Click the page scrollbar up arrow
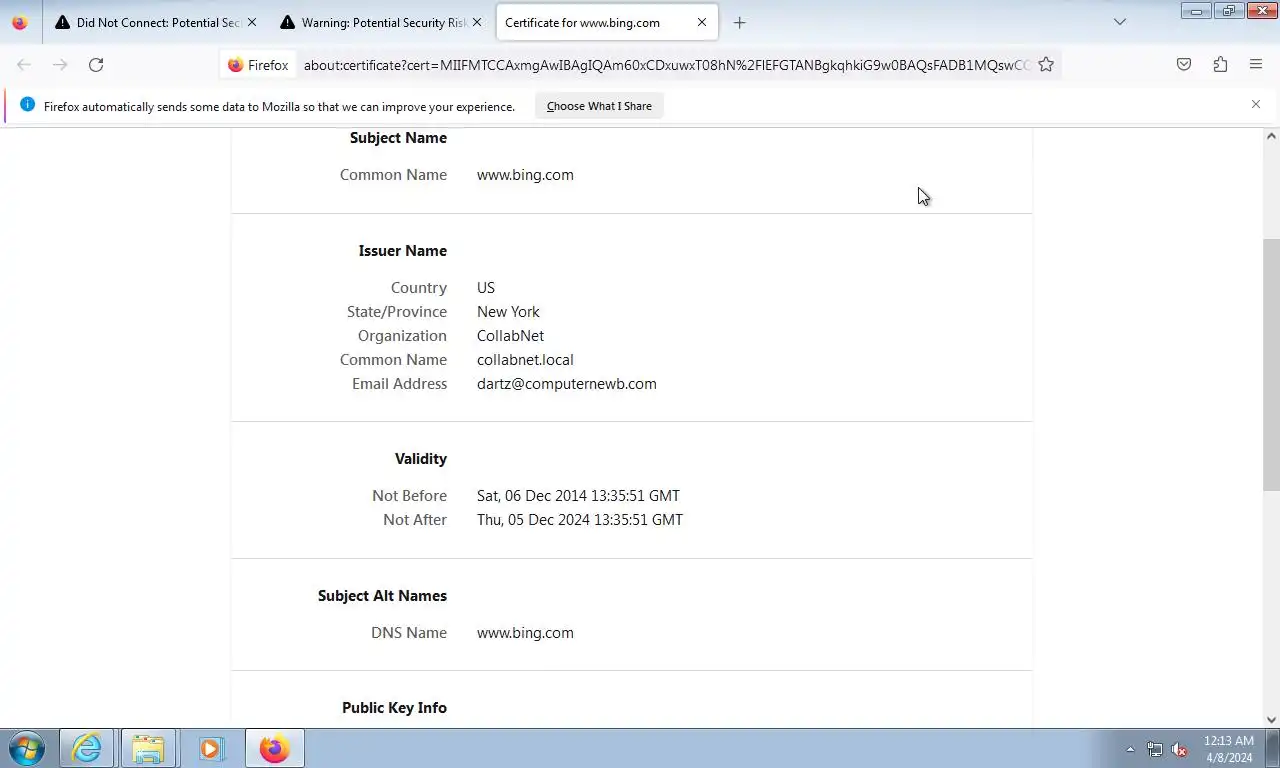 (1272, 136)
